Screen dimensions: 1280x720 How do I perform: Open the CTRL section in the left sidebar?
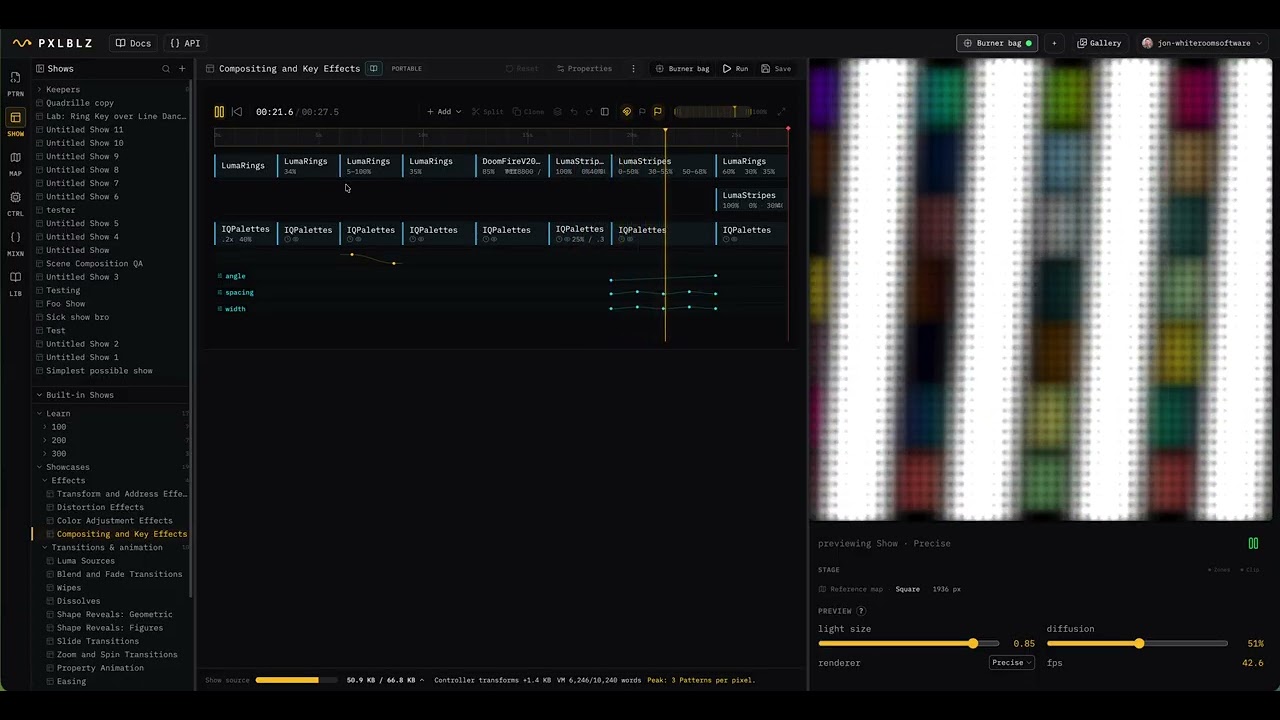[15, 203]
